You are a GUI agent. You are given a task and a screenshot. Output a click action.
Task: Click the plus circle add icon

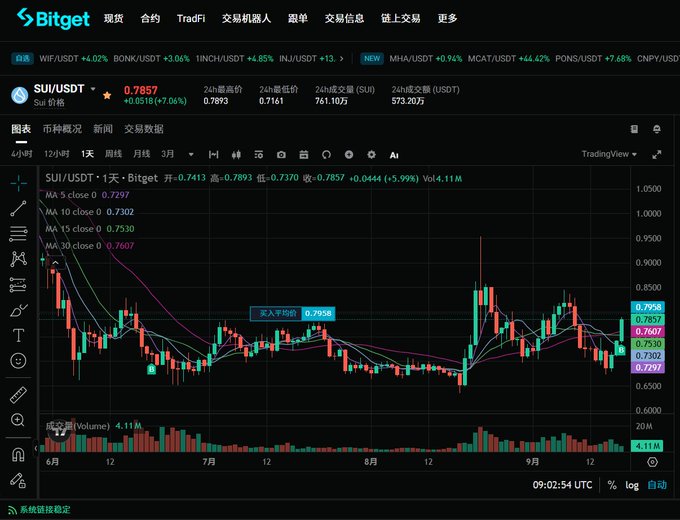point(349,154)
